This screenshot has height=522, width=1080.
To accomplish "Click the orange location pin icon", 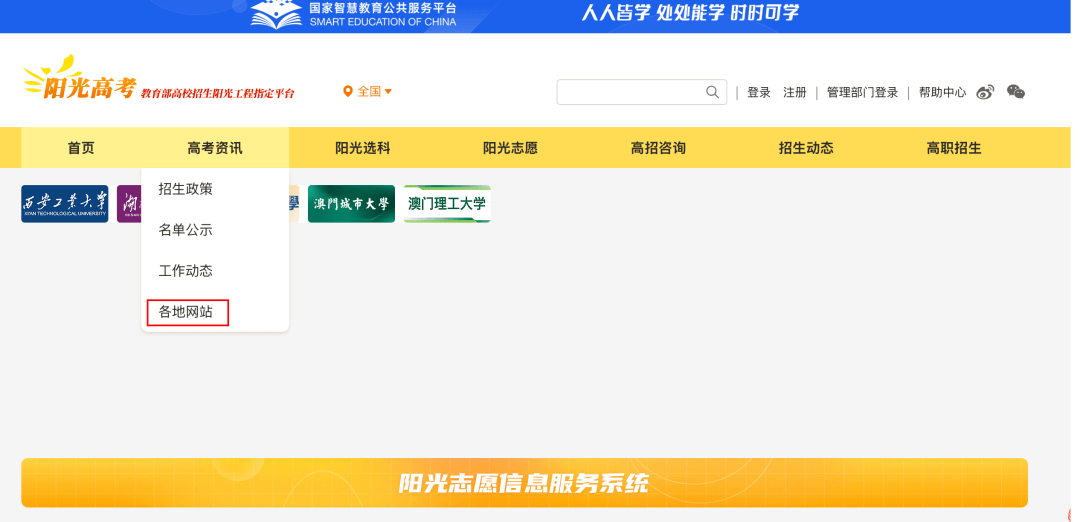I will tap(348, 92).
